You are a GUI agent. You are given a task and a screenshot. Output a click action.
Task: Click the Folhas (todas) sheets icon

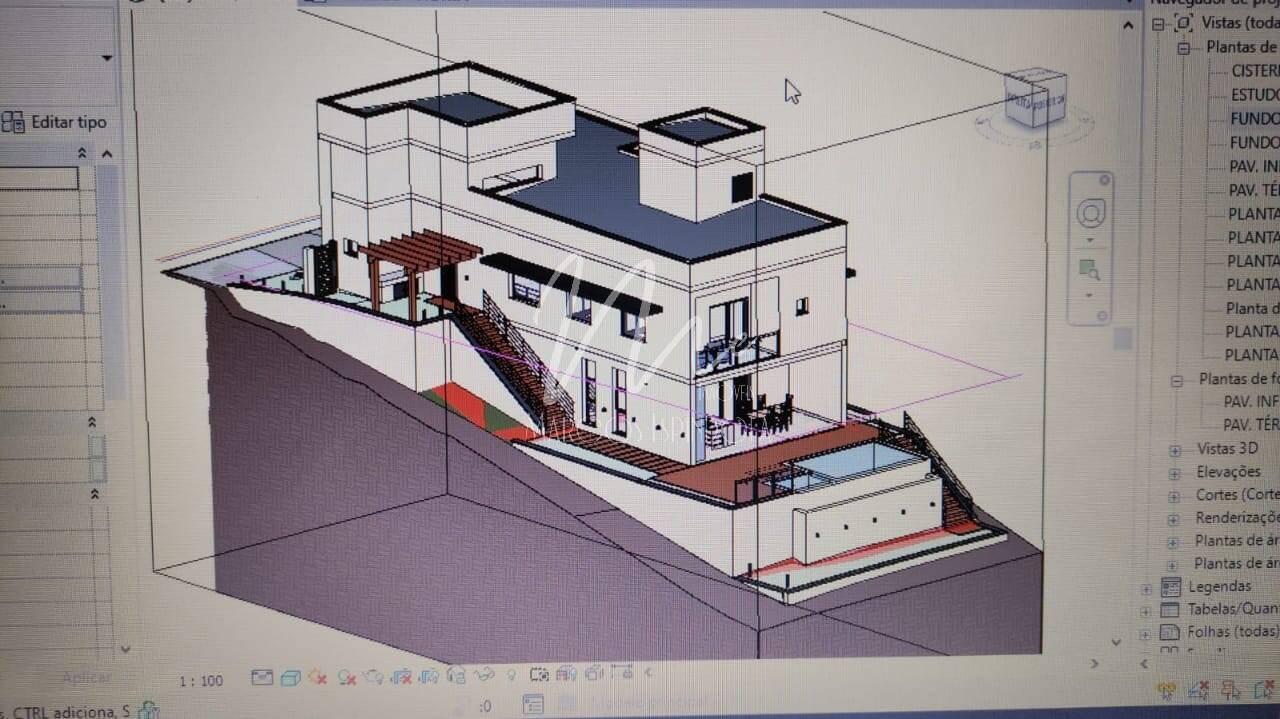pos(1170,632)
